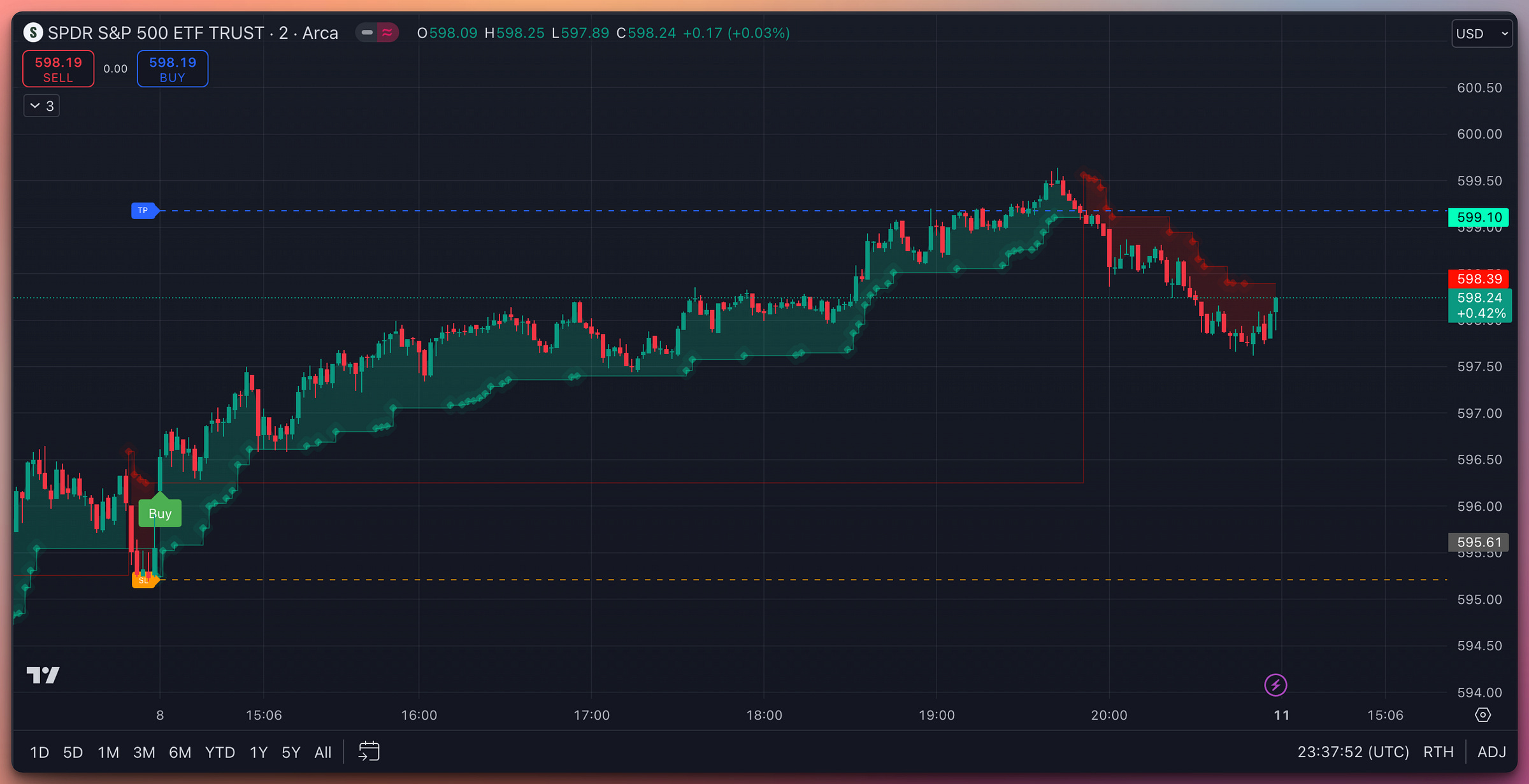Viewport: 1529px width, 784px height.
Task: Open the USD currency dropdown
Action: click(1482, 34)
